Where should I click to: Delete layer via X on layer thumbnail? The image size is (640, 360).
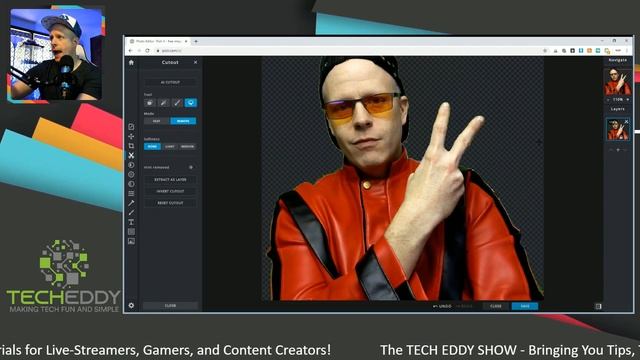click(627, 122)
